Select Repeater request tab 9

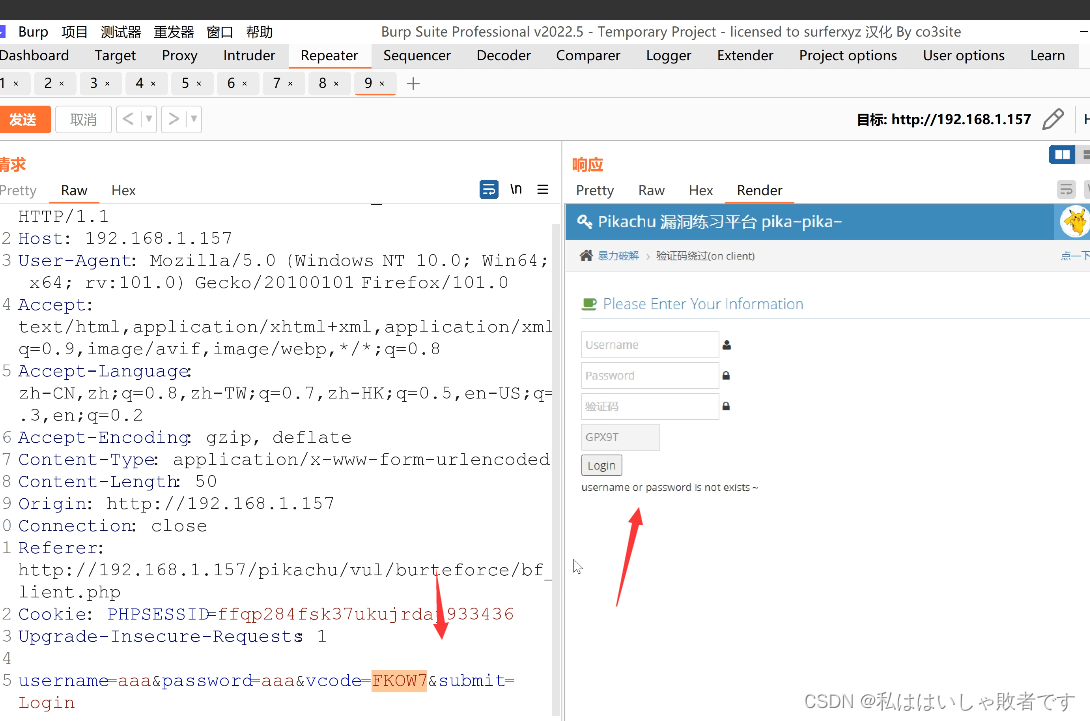(x=368, y=83)
